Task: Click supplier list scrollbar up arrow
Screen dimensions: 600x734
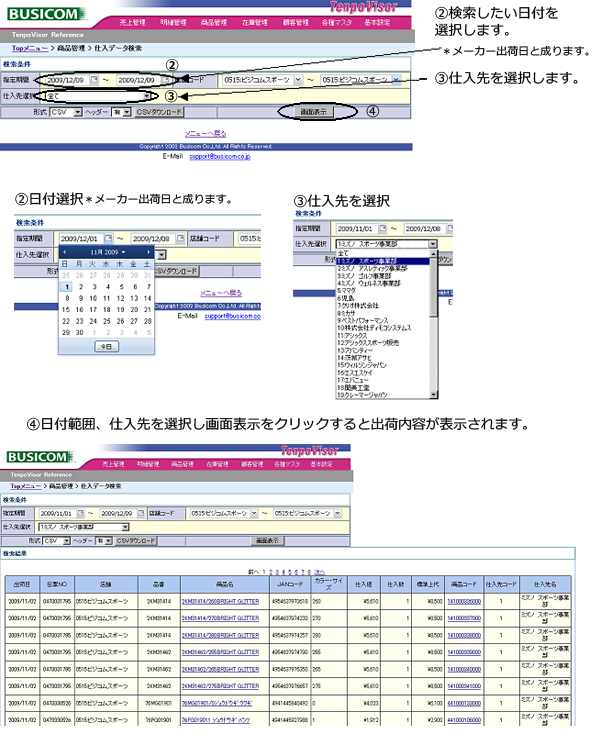Action: (433, 253)
